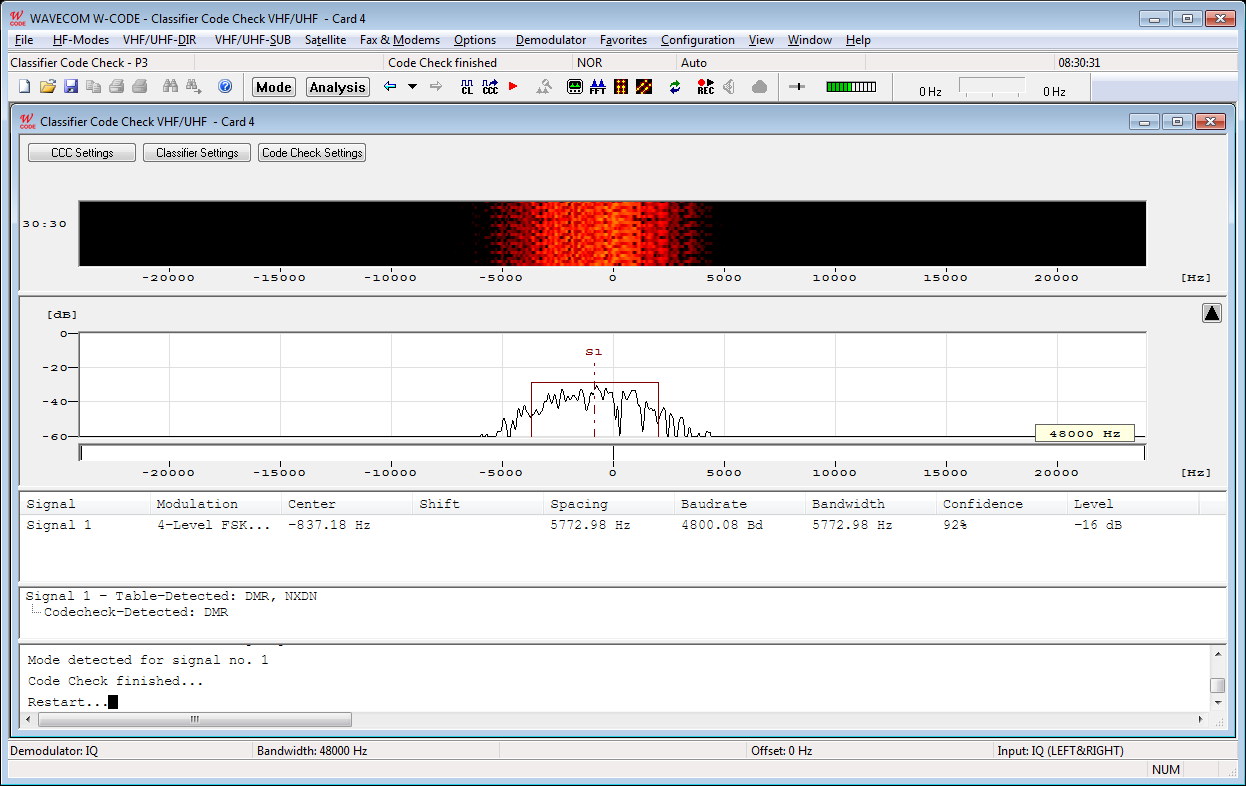
Task: Click the Analysis button
Action: (338, 87)
